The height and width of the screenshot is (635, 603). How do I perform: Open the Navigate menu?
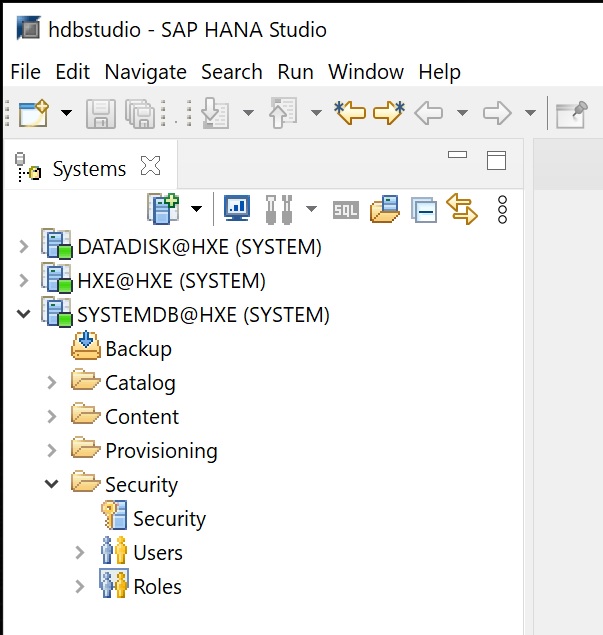click(x=145, y=72)
